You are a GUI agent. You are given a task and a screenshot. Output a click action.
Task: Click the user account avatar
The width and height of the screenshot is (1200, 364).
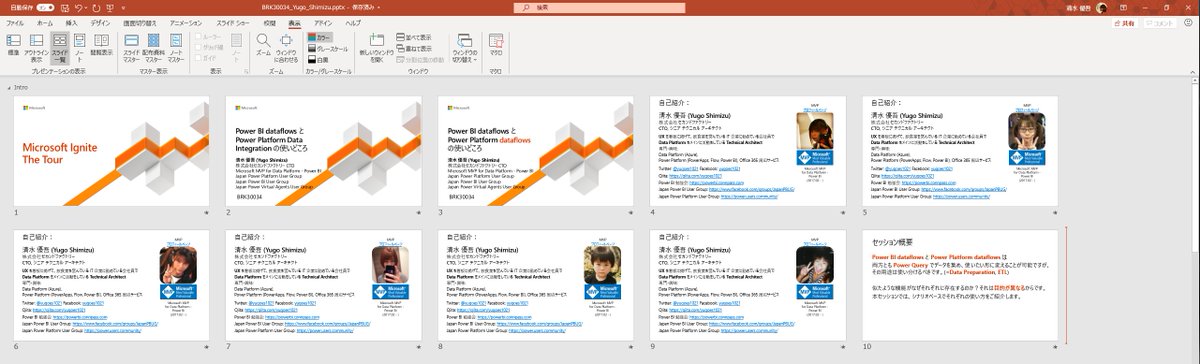tap(1101, 8)
